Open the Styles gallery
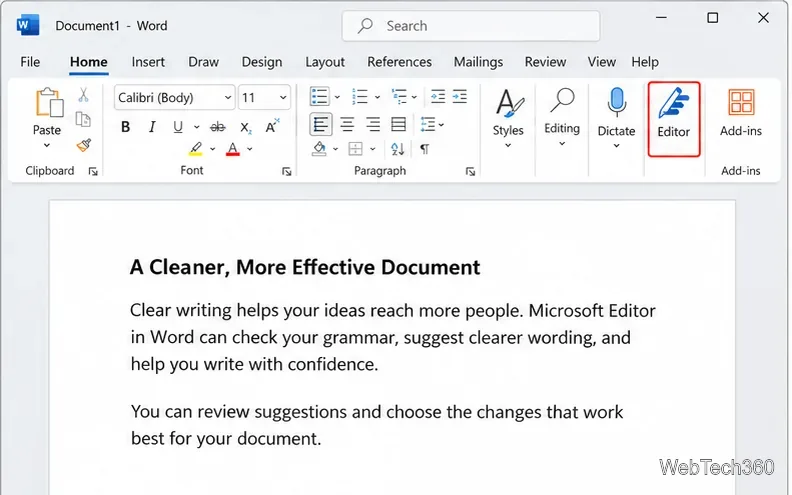 pos(508,119)
